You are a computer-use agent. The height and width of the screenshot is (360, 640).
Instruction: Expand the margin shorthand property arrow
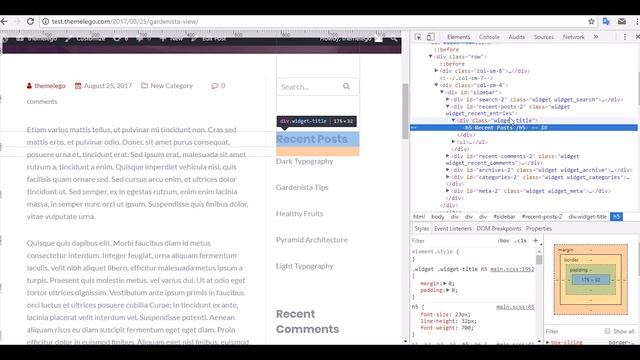pyautogui.click(x=445, y=283)
